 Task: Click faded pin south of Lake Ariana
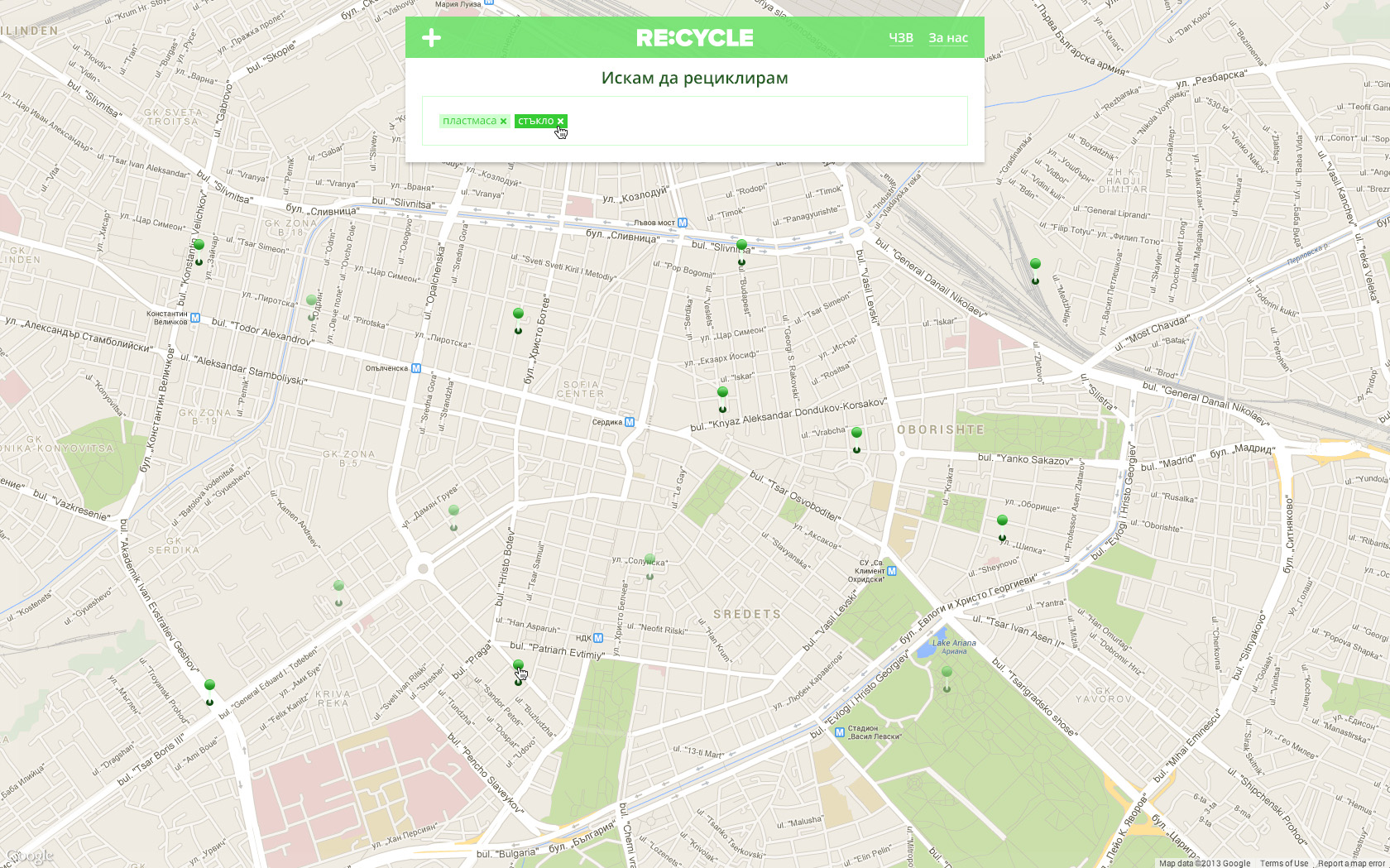click(x=947, y=673)
